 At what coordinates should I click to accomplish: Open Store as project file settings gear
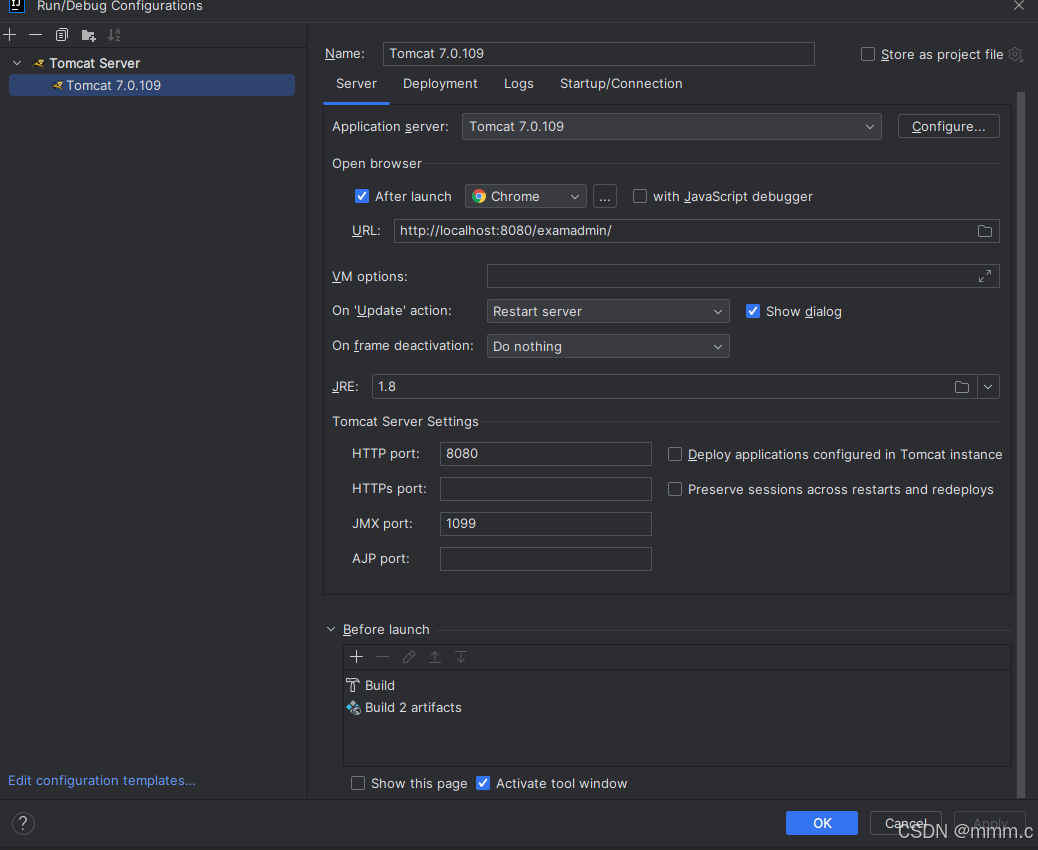(x=1015, y=54)
